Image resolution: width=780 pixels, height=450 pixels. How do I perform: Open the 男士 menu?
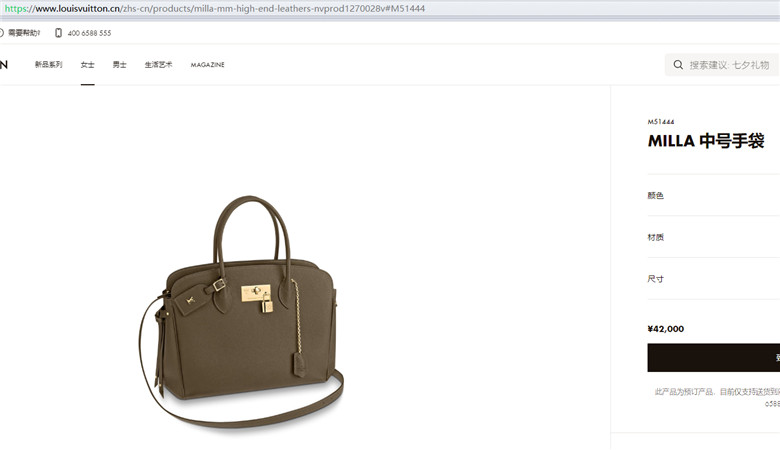pos(119,65)
